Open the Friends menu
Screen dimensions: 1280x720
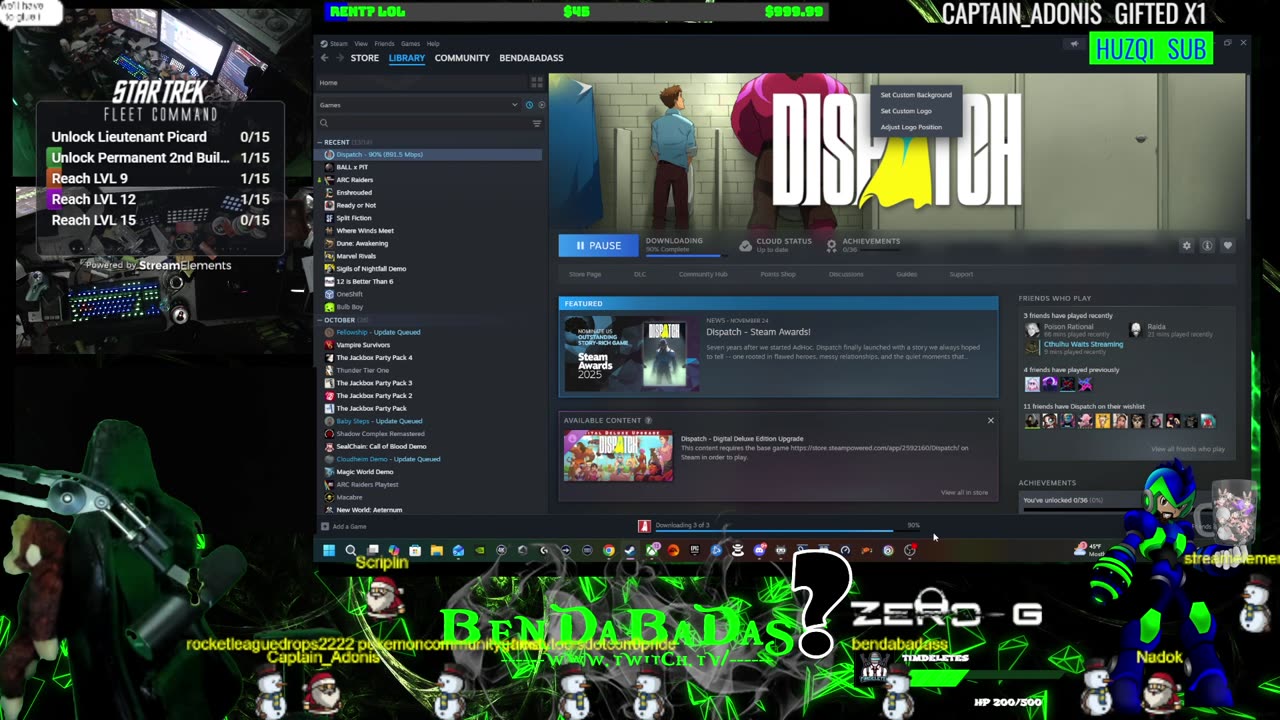point(384,44)
